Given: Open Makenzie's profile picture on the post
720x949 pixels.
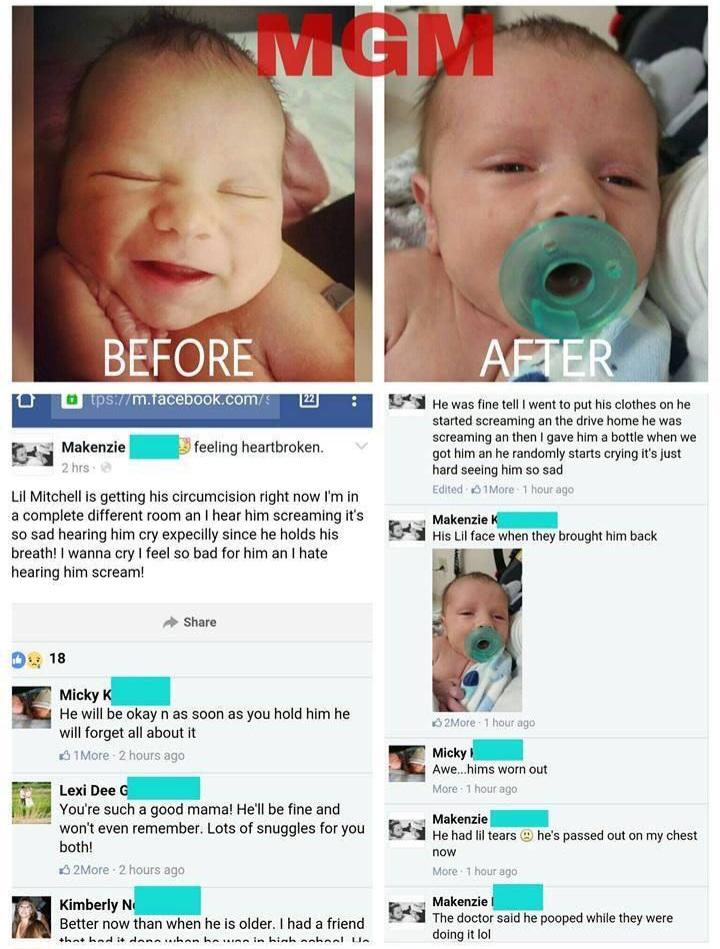Looking at the screenshot, I should click(33, 455).
